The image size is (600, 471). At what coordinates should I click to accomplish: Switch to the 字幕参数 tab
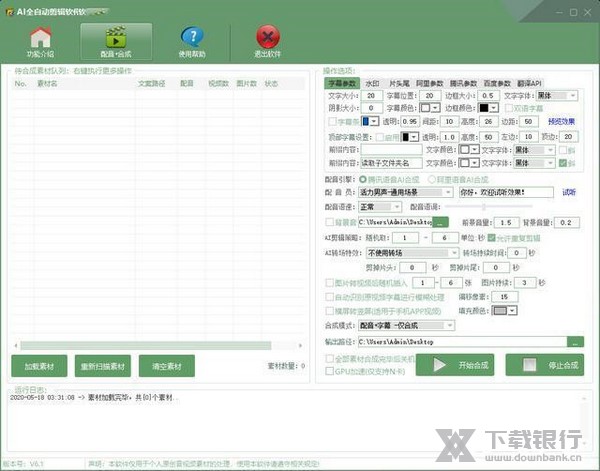342,83
